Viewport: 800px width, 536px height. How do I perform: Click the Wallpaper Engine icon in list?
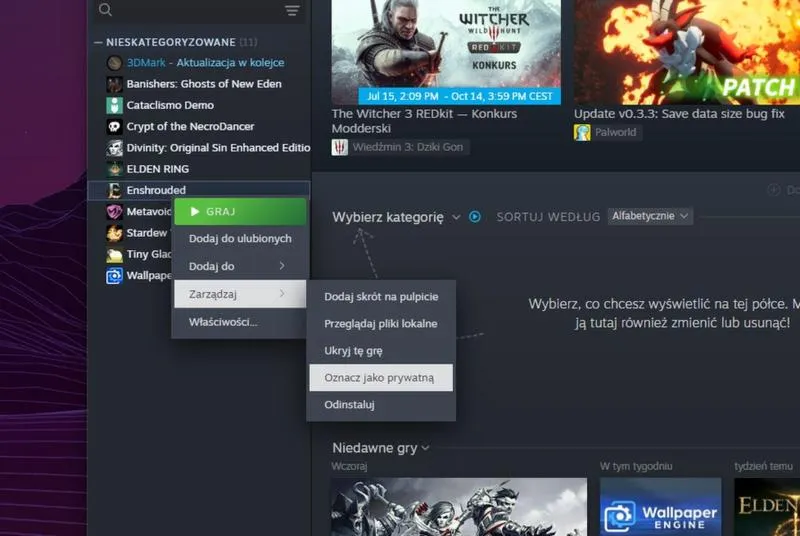point(114,276)
